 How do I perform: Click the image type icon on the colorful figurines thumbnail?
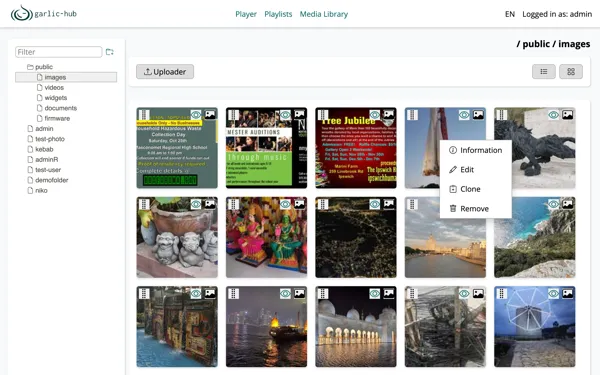[x=299, y=204]
